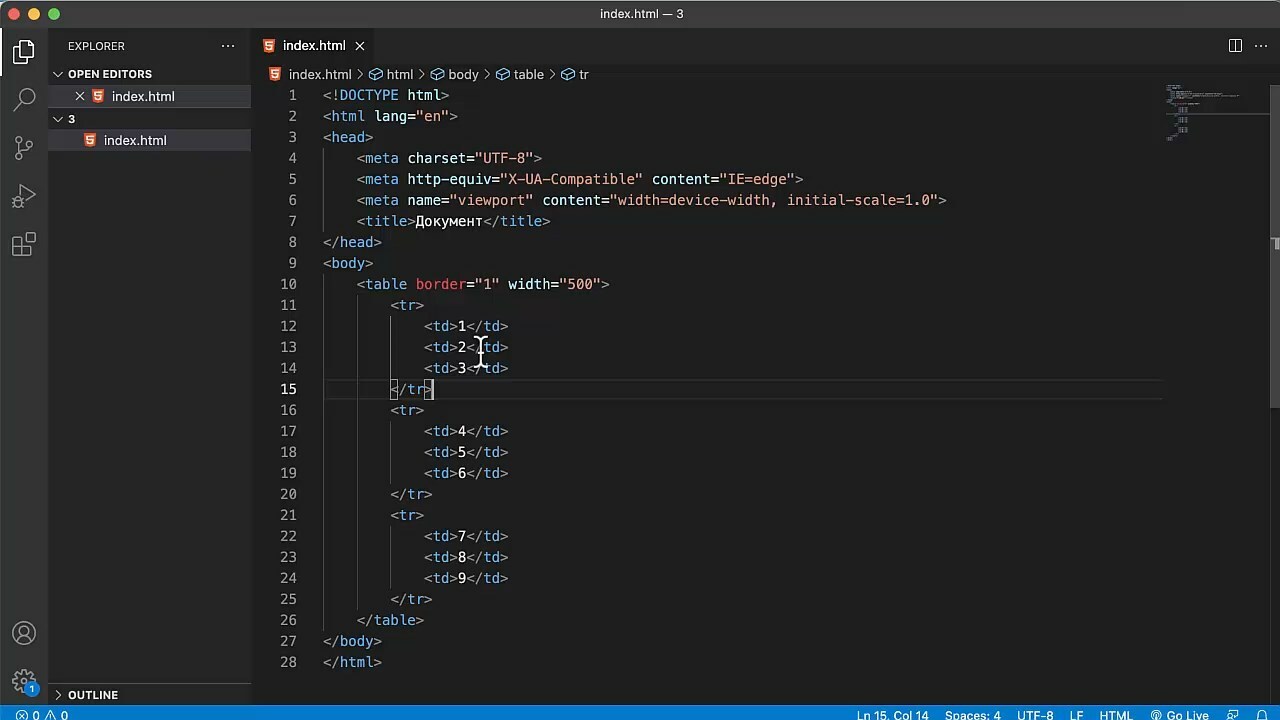Screen dimensions: 1280x720
Task: Click the closing </table> tag
Action: pyautogui.click(x=391, y=620)
